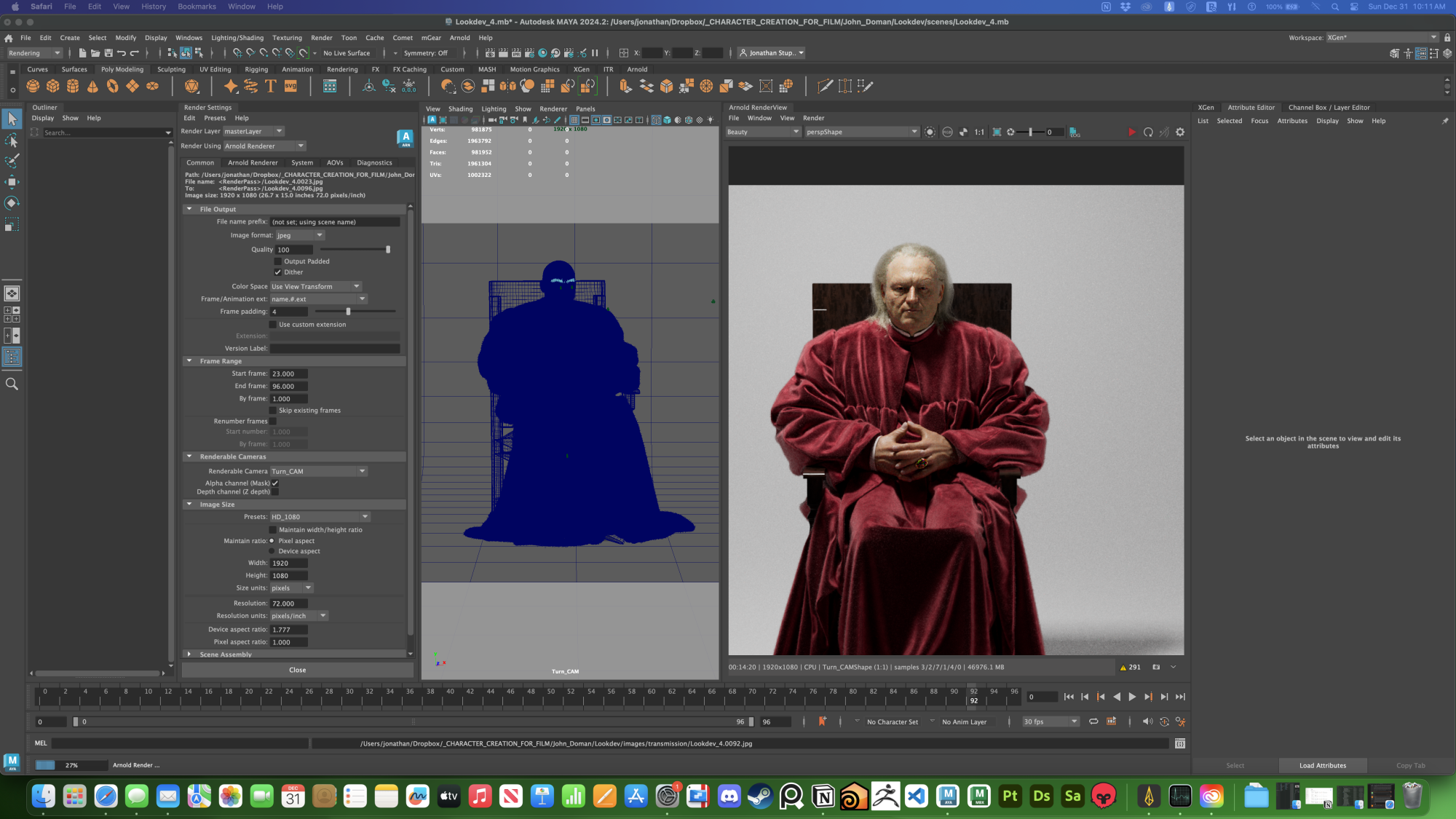Click the SVG tool shelf icon
The height and width of the screenshot is (819, 1456).
(290, 86)
